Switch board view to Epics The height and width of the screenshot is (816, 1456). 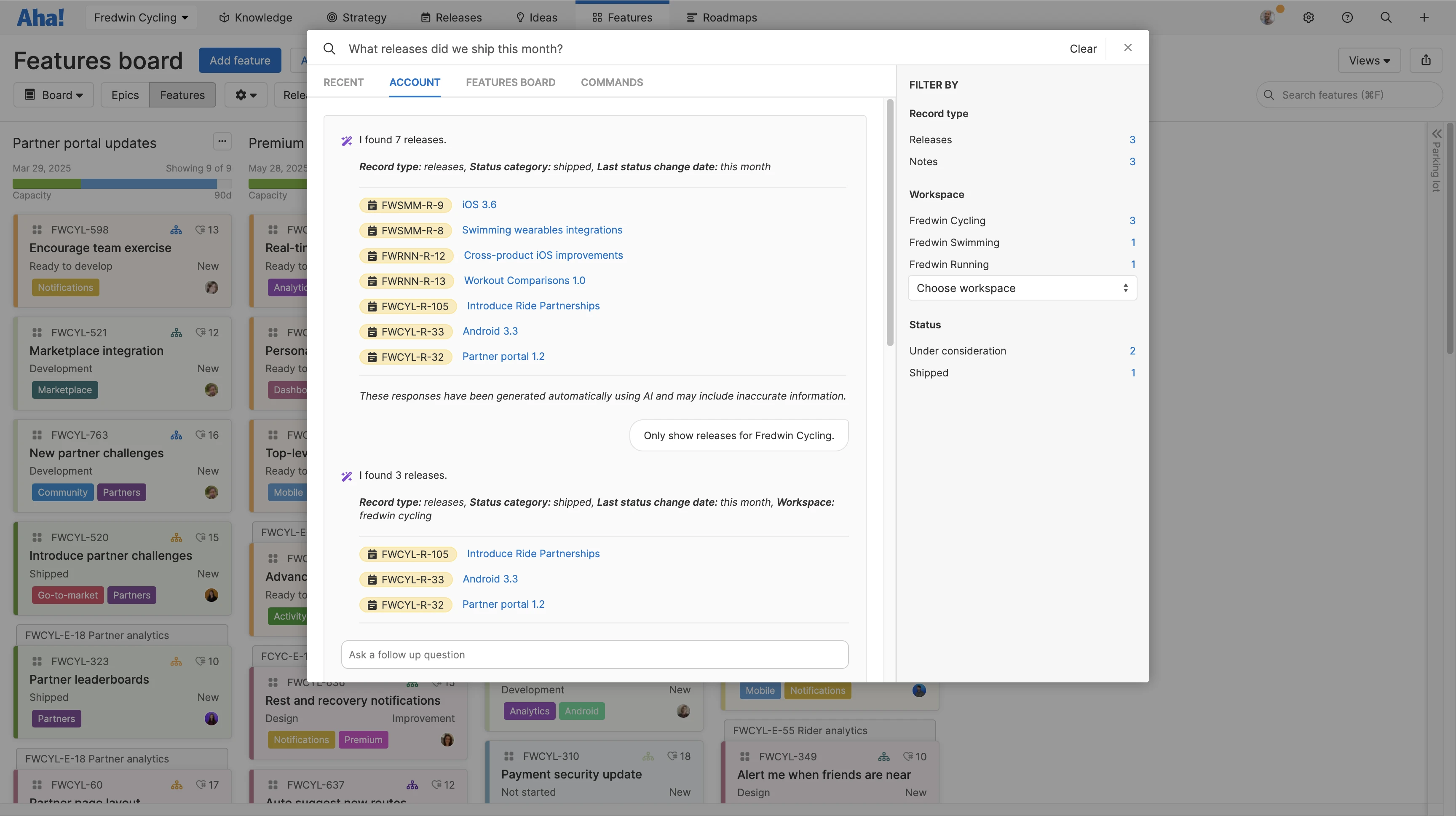point(125,95)
